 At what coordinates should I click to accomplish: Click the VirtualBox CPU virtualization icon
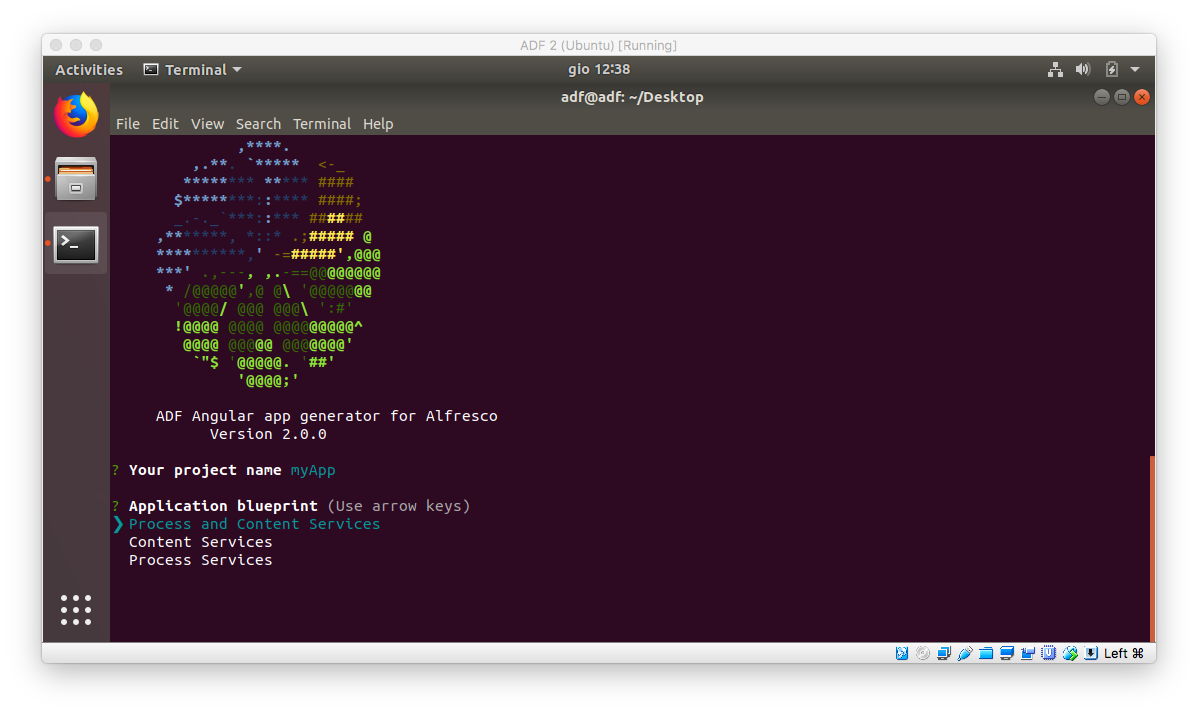(x=1049, y=653)
